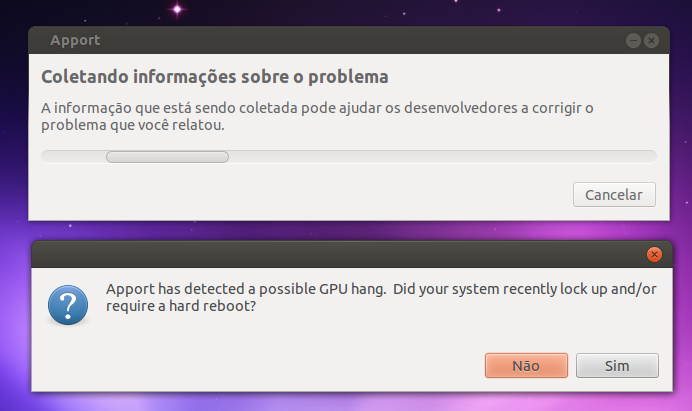Click the blue question mark icon
692x411 pixels.
click(68, 305)
